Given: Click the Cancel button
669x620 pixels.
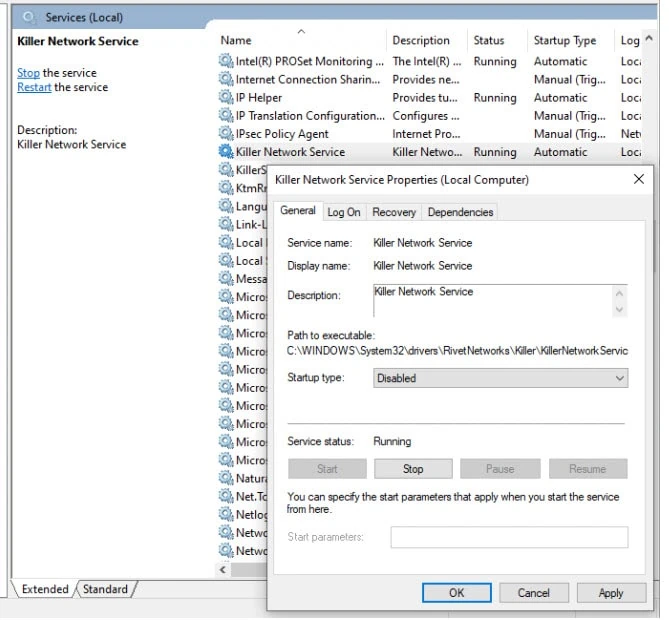Looking at the screenshot, I should click(x=534, y=593).
